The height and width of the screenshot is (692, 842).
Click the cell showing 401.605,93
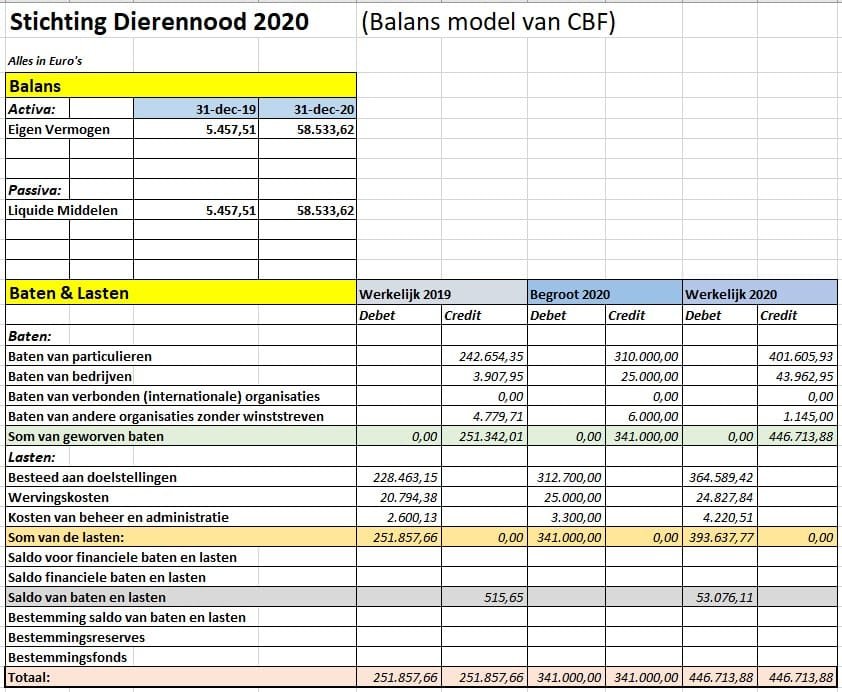tap(797, 356)
